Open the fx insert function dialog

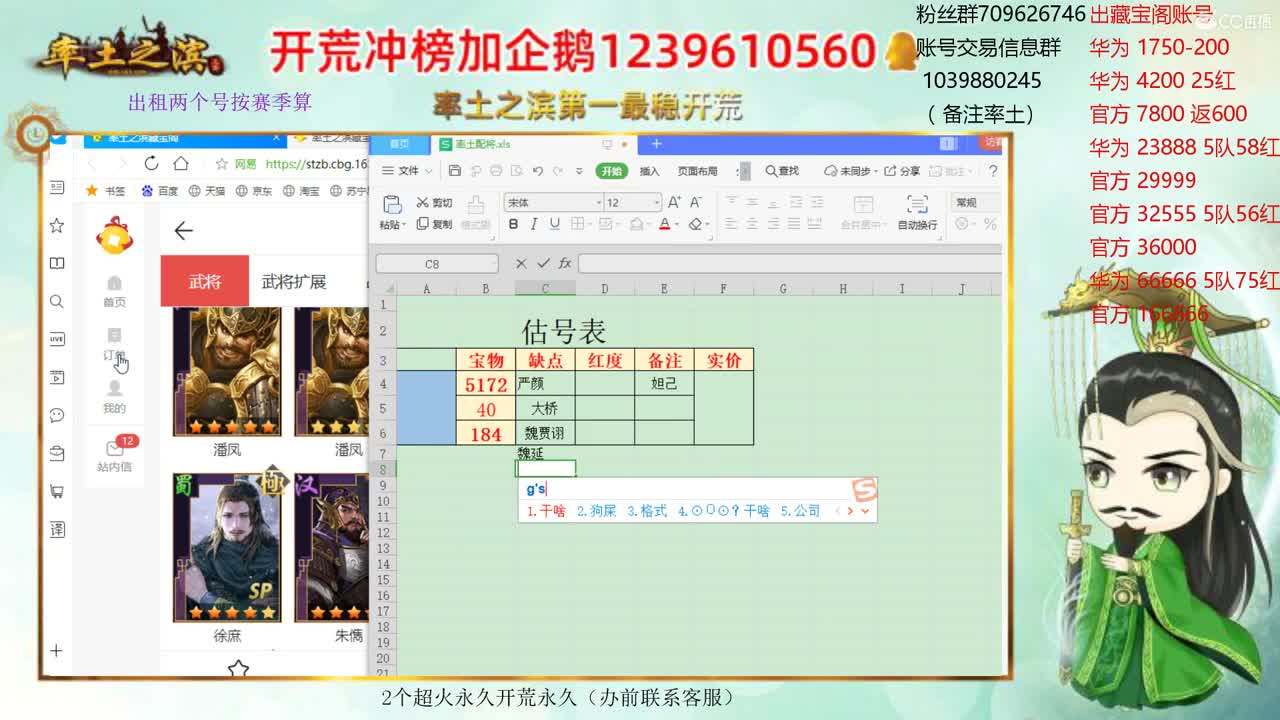565,263
